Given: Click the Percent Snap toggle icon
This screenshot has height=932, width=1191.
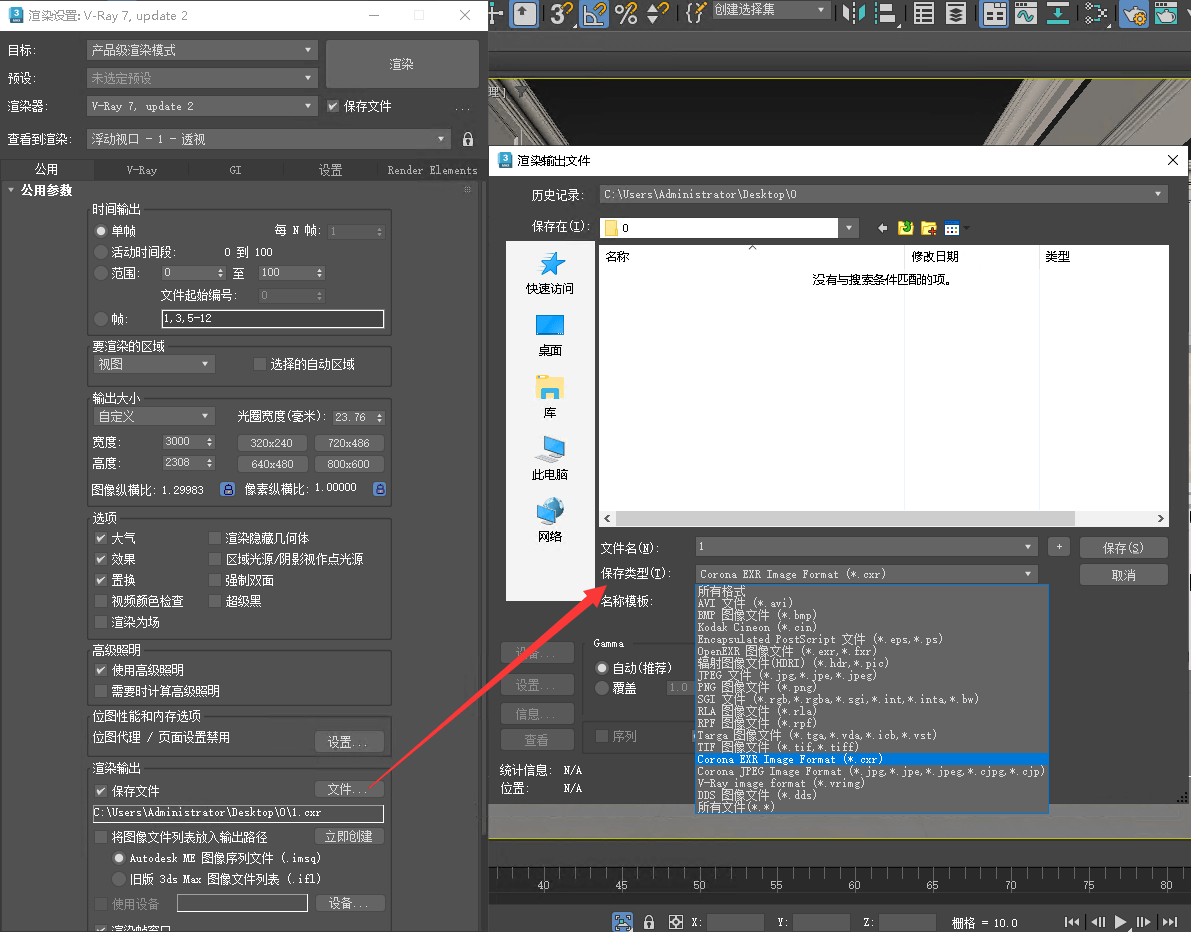Looking at the screenshot, I should [626, 13].
